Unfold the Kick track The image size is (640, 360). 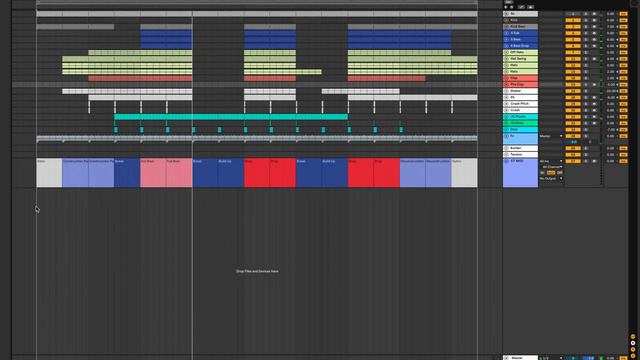(507, 20)
